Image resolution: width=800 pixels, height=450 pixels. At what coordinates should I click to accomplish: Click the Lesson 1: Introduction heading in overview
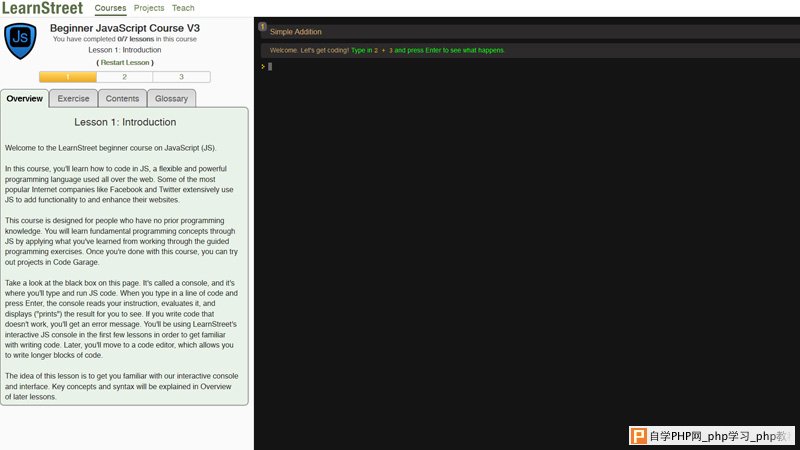tap(125, 122)
